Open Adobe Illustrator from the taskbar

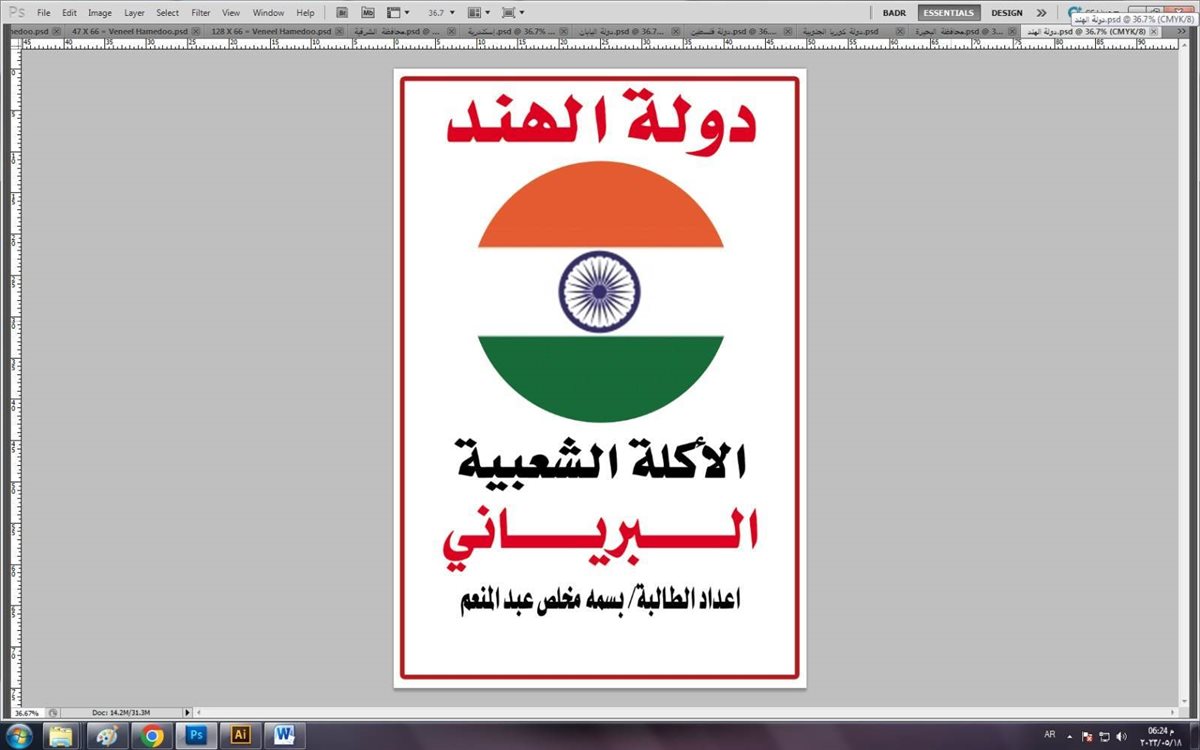[x=239, y=735]
